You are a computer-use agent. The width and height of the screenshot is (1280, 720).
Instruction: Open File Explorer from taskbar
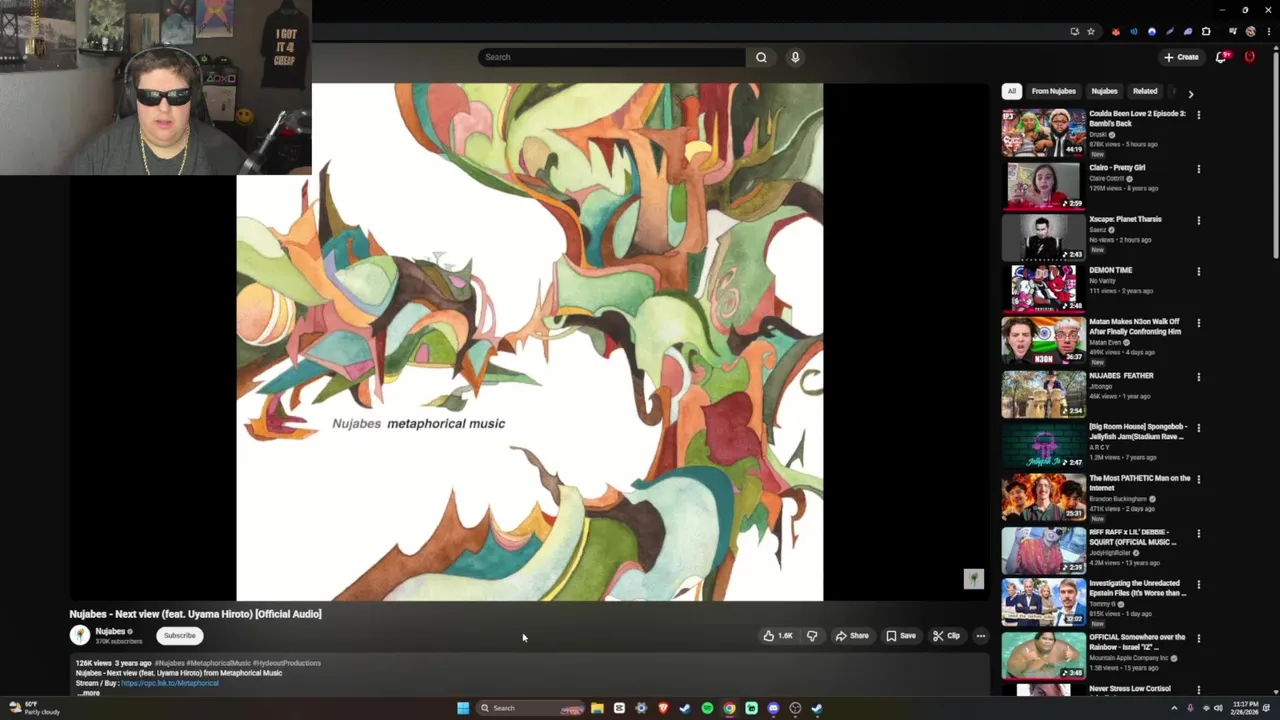(x=597, y=708)
